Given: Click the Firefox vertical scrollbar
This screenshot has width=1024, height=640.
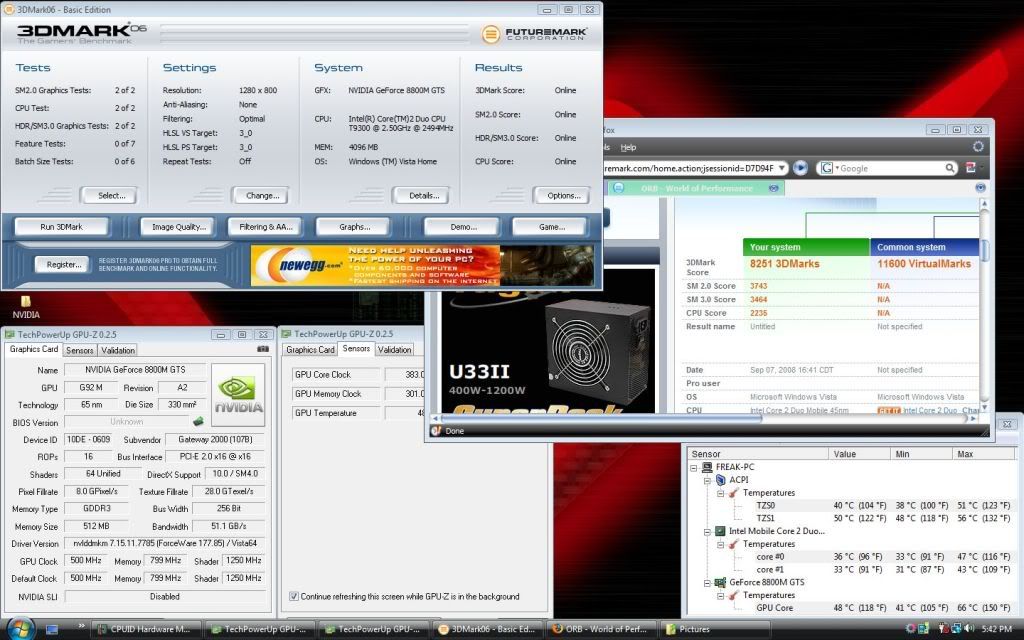Looking at the screenshot, I should 984,304.
